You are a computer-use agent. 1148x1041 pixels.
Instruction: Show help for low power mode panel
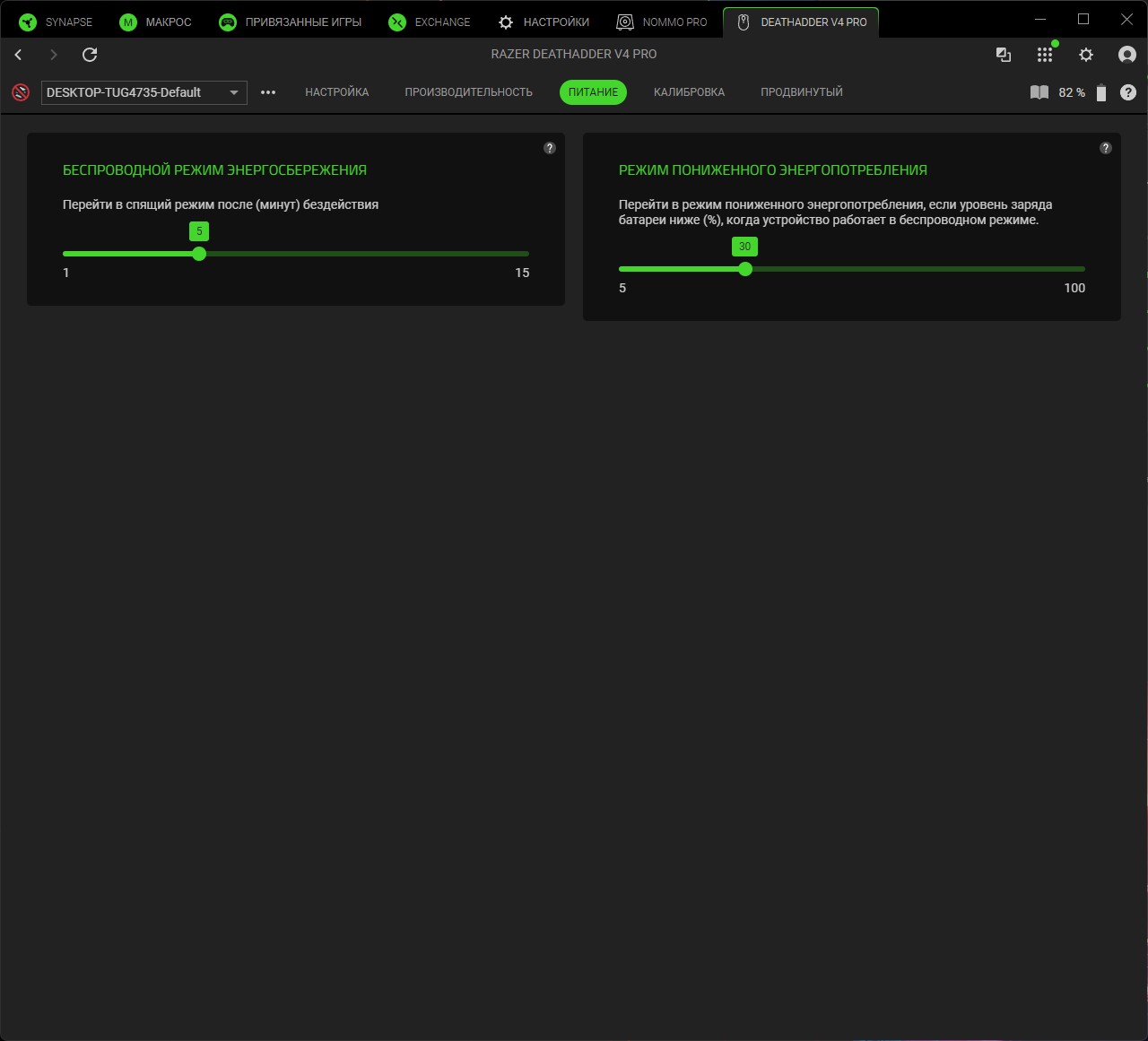(x=1106, y=148)
